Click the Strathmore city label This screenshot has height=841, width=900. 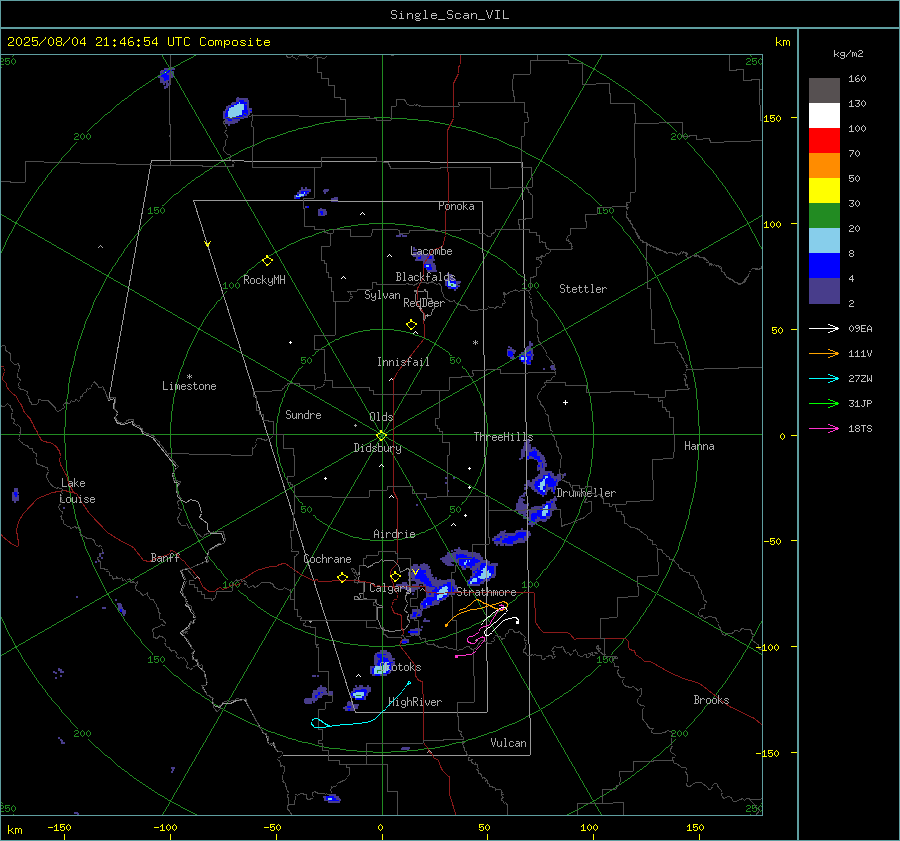point(486,592)
